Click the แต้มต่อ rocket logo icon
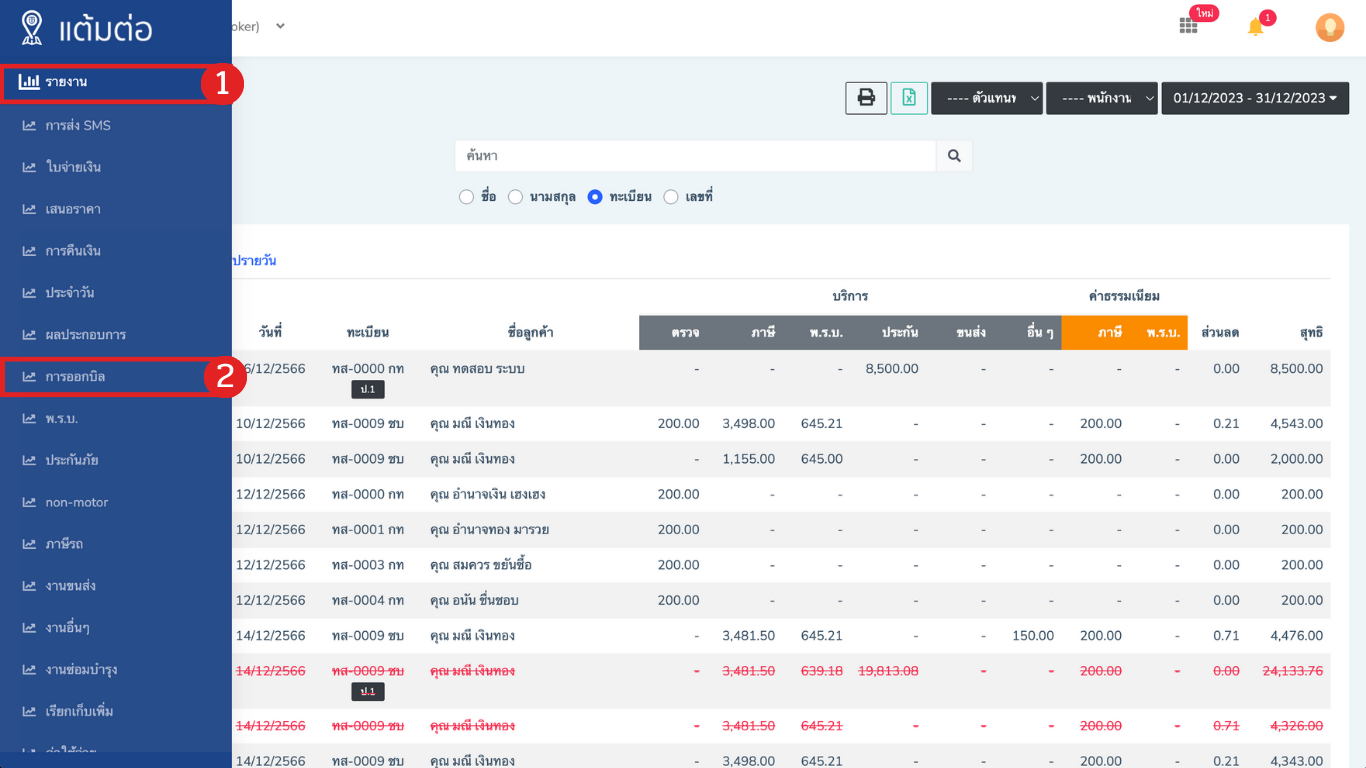This screenshot has width=1366, height=768. (x=32, y=28)
